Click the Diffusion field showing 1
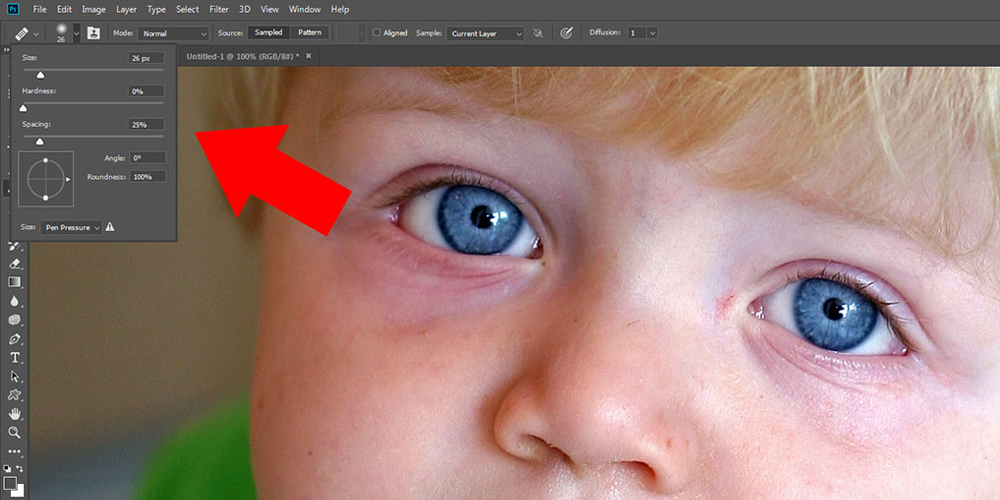The width and height of the screenshot is (1000, 500). coord(637,33)
